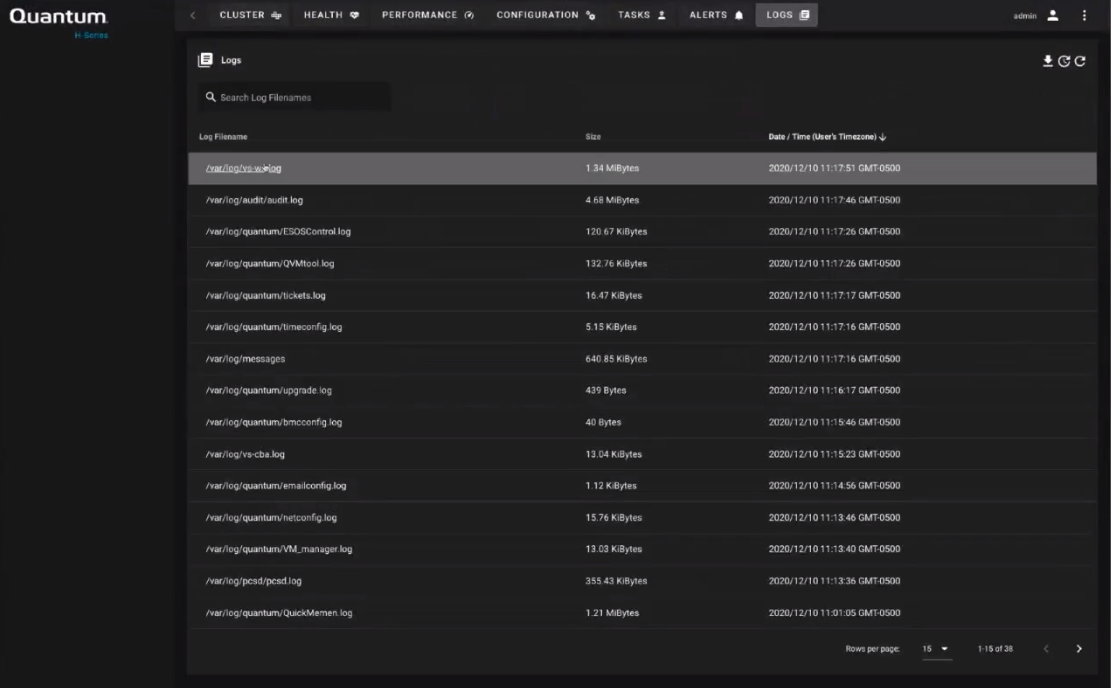Switch to the Health tab
This screenshot has width=1111, height=688.
[x=331, y=15]
